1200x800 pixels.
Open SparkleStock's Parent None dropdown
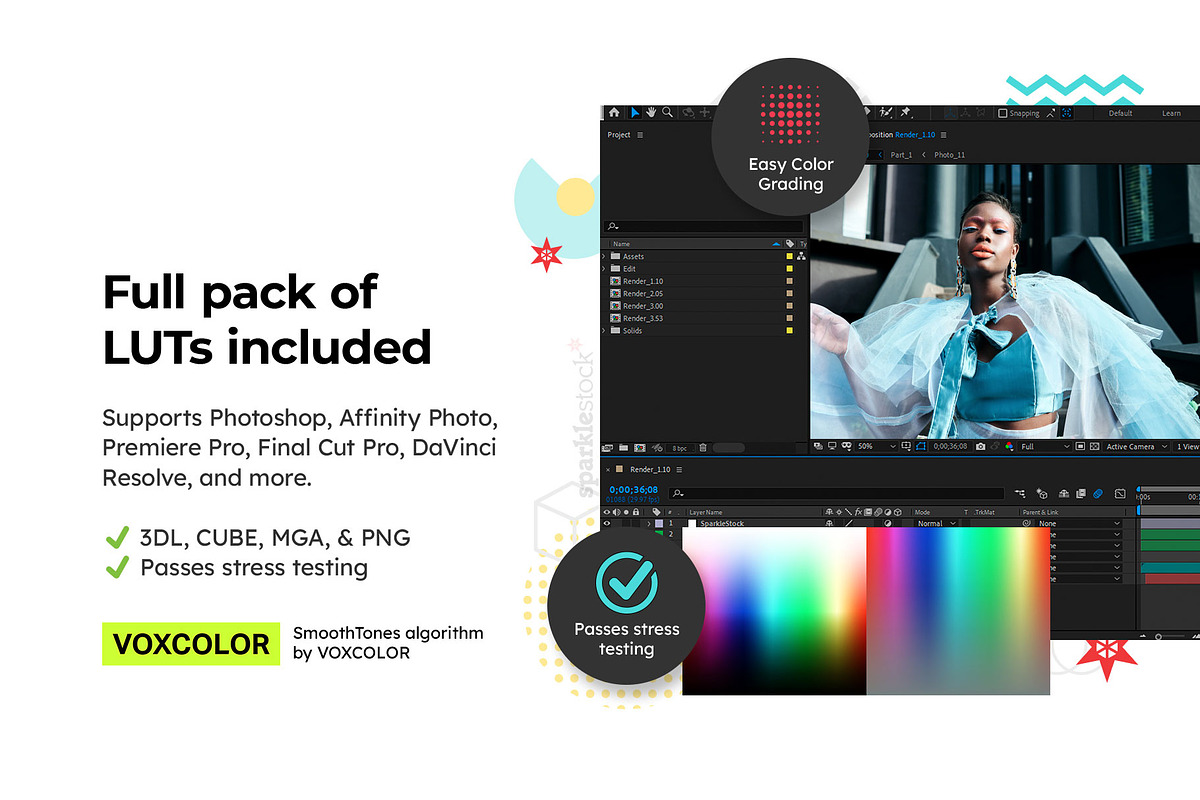pos(1078,523)
